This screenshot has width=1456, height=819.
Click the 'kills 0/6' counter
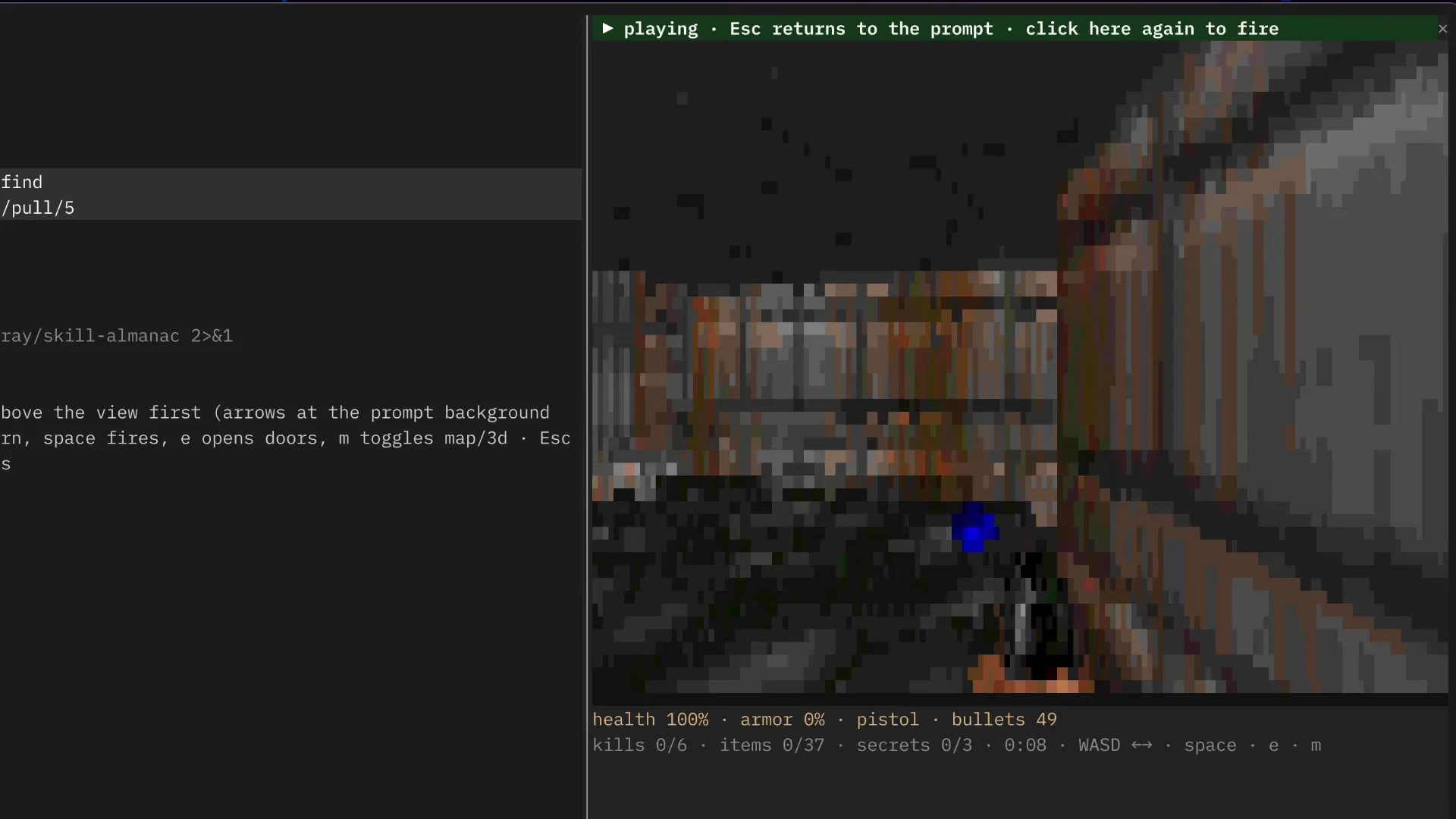coord(639,745)
